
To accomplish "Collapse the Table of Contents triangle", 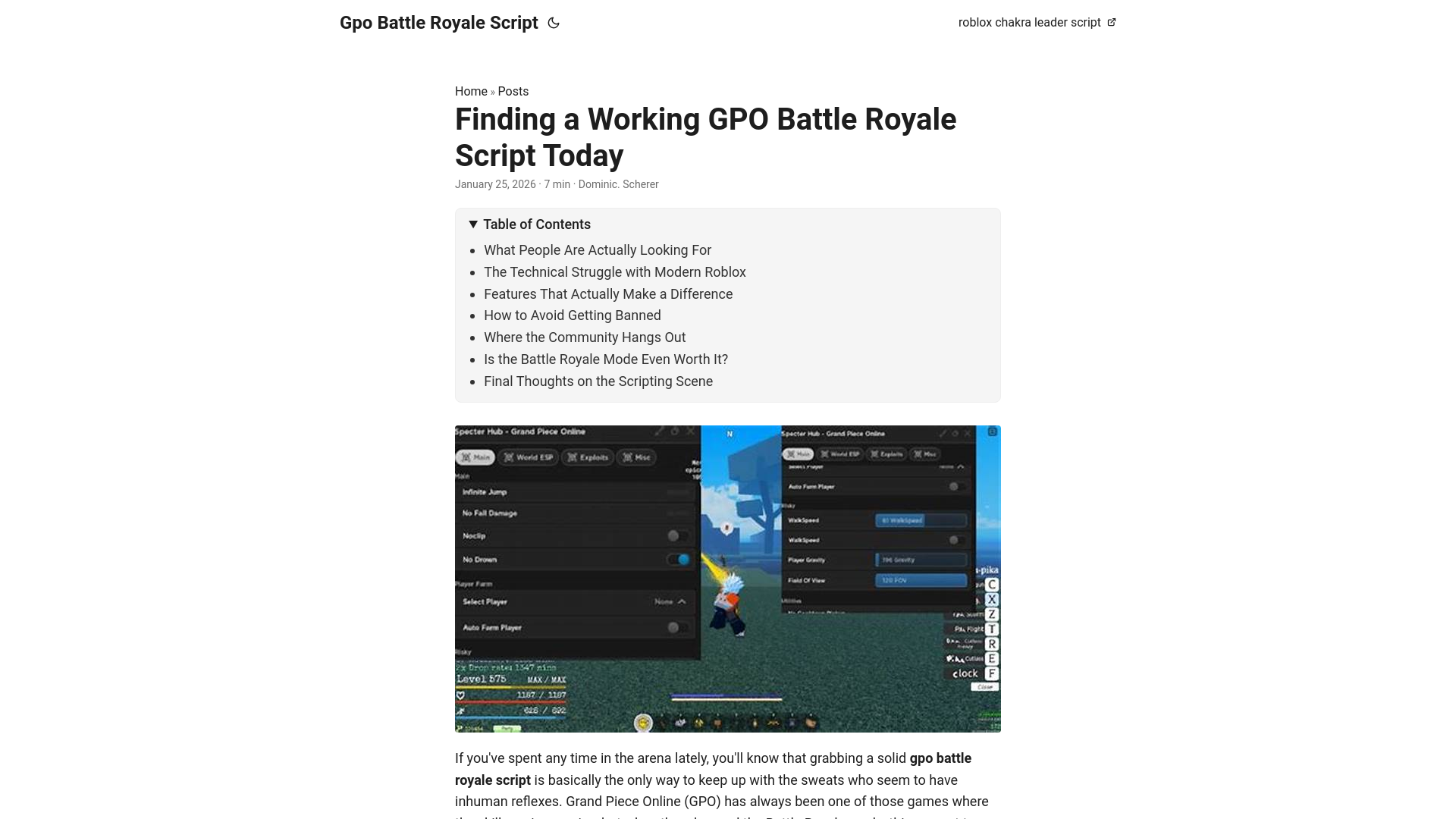I will click(x=473, y=224).
